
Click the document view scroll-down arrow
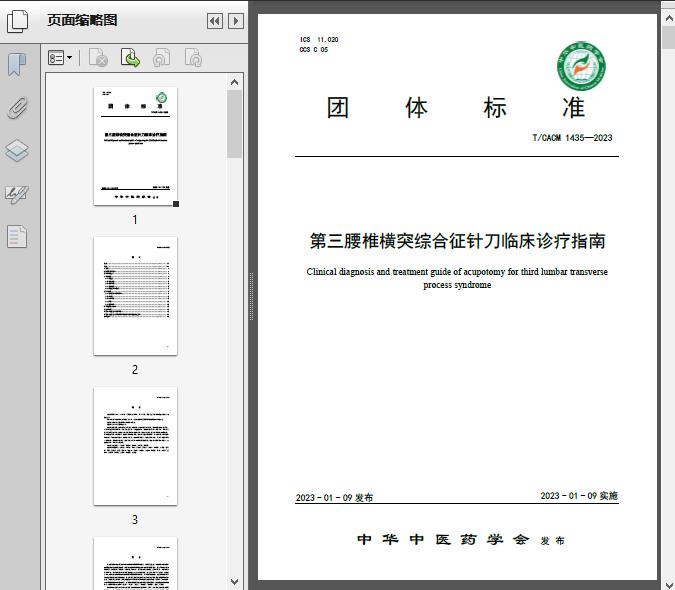pyautogui.click(x=669, y=584)
